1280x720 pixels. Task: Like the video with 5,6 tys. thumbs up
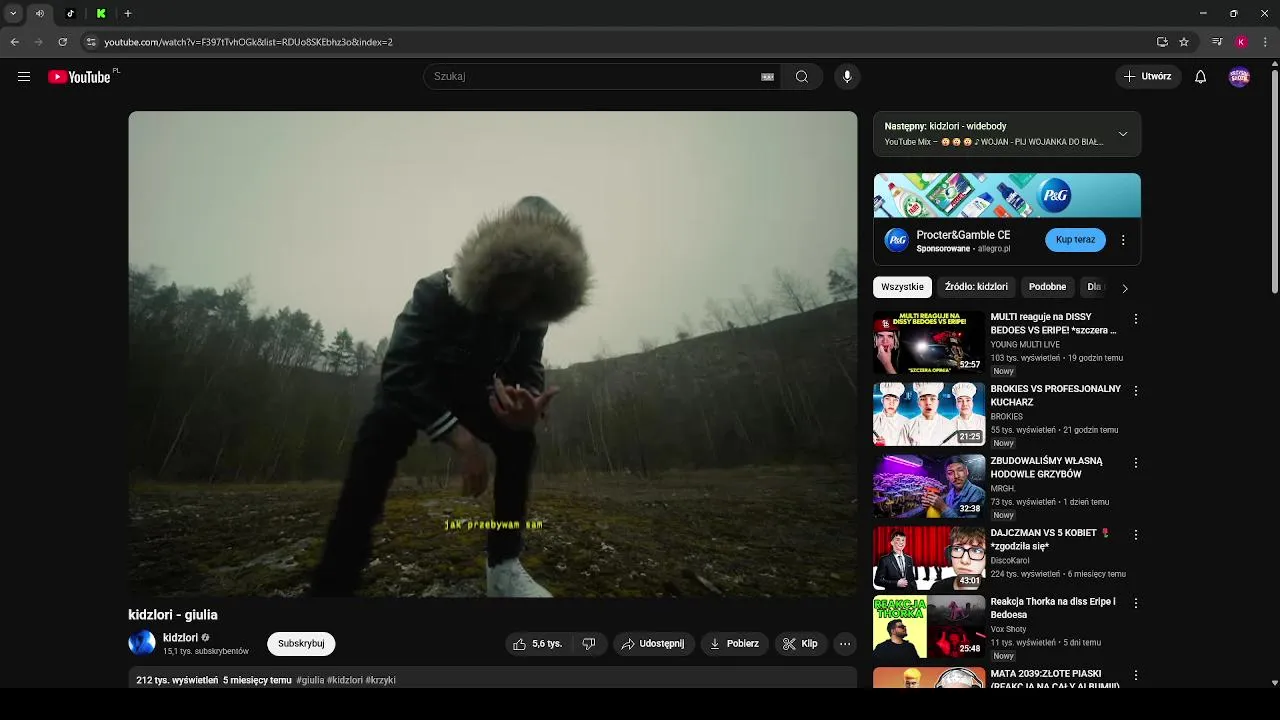(538, 644)
